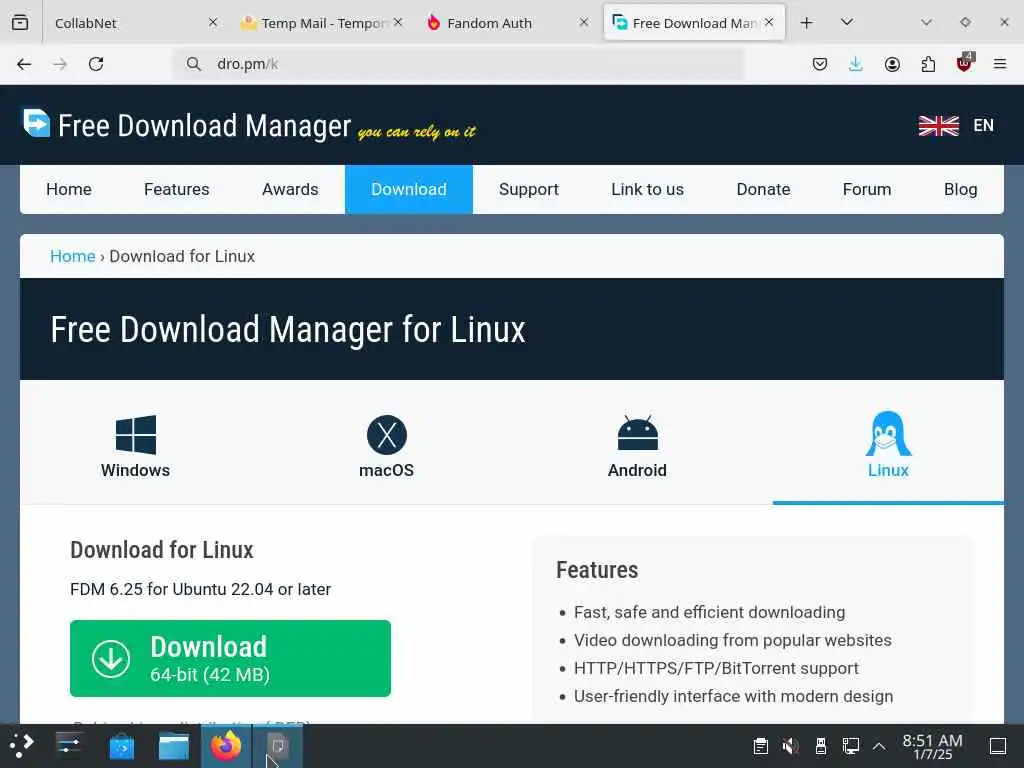Reload the current page
The image size is (1024, 768).
point(96,64)
